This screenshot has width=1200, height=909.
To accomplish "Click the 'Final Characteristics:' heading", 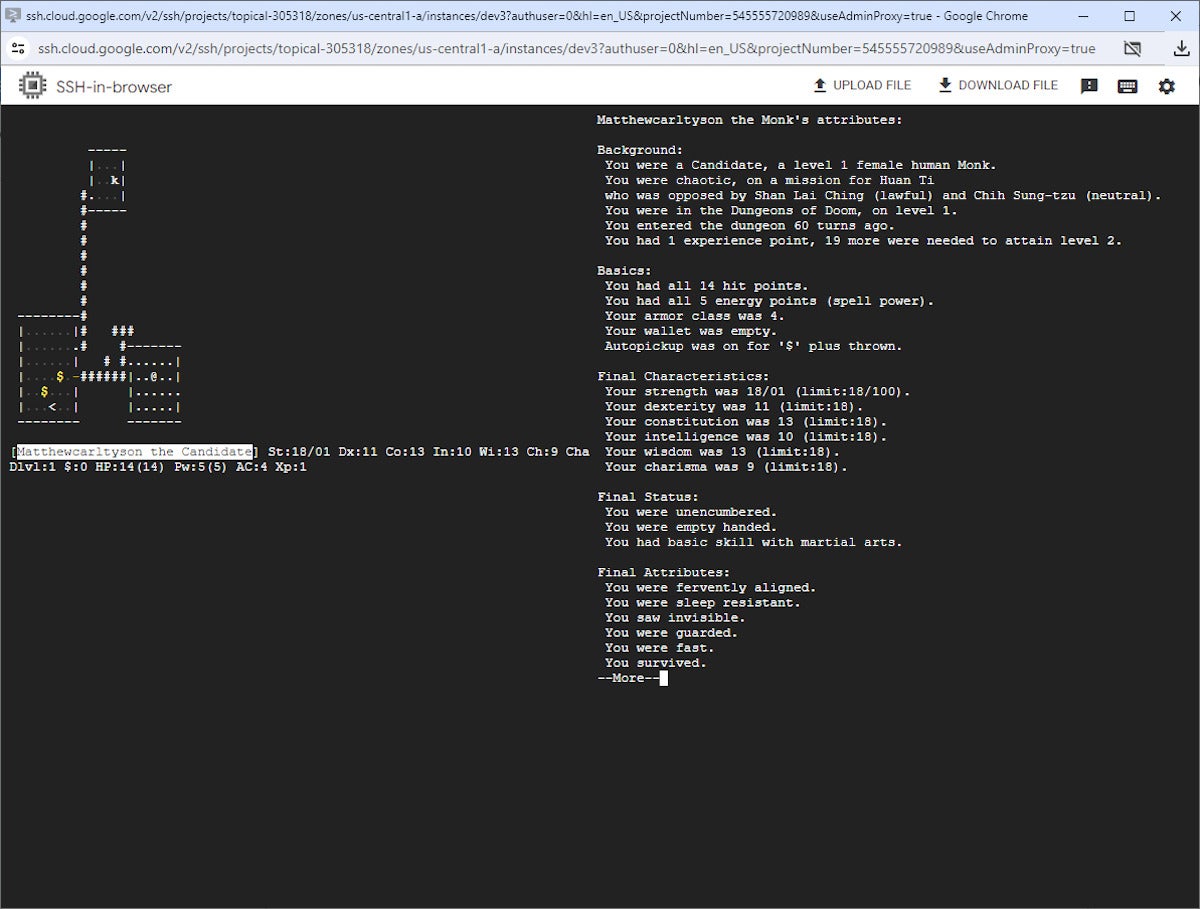I will tap(684, 376).
